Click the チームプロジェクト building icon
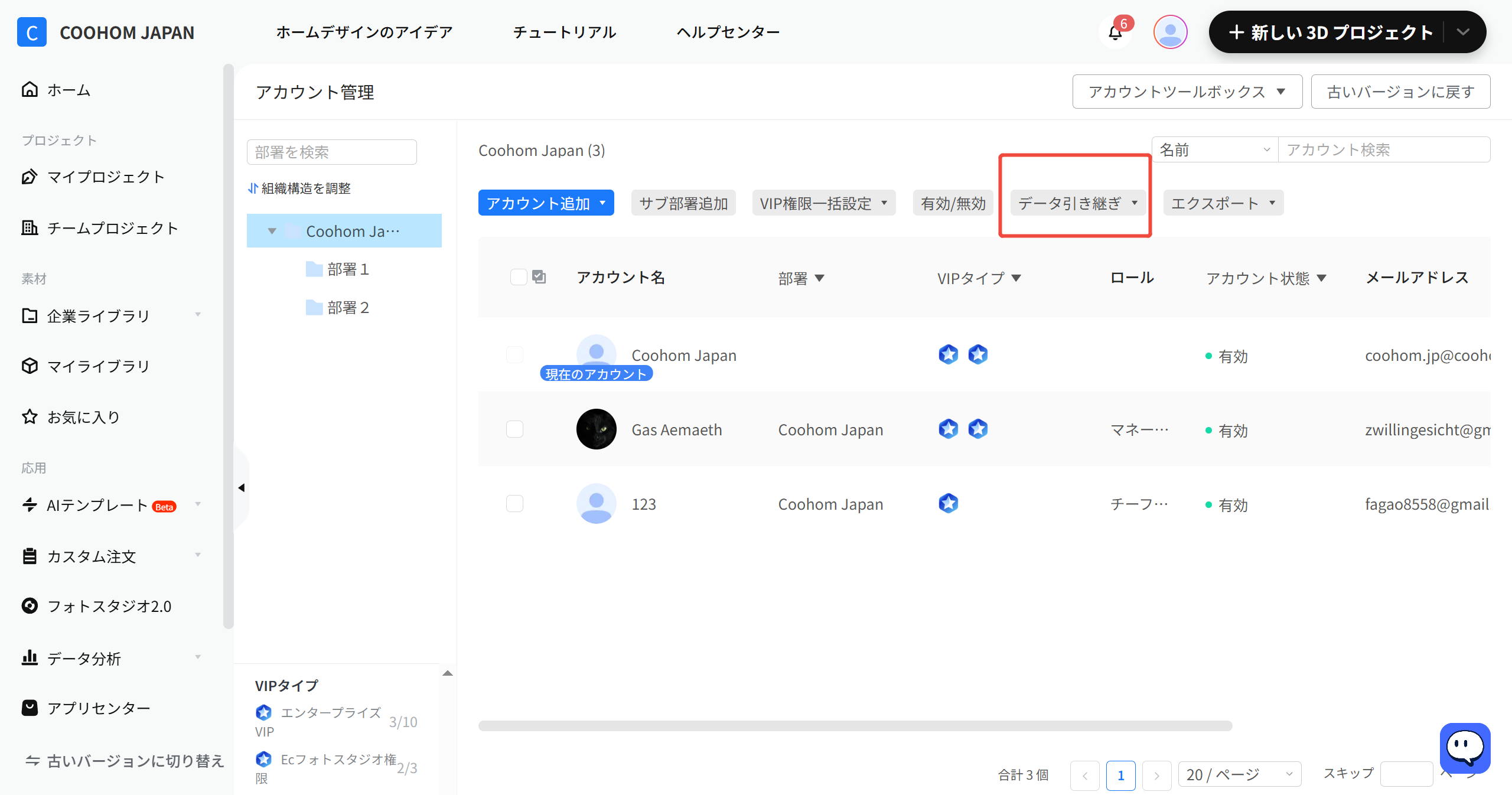The image size is (1512, 795). coord(30,228)
